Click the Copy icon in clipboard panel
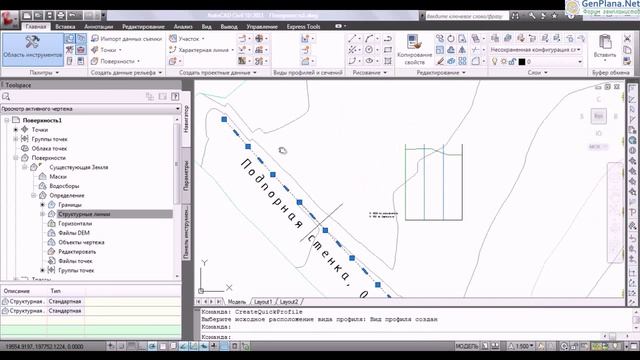This screenshot has height=360, width=640. pos(627,50)
